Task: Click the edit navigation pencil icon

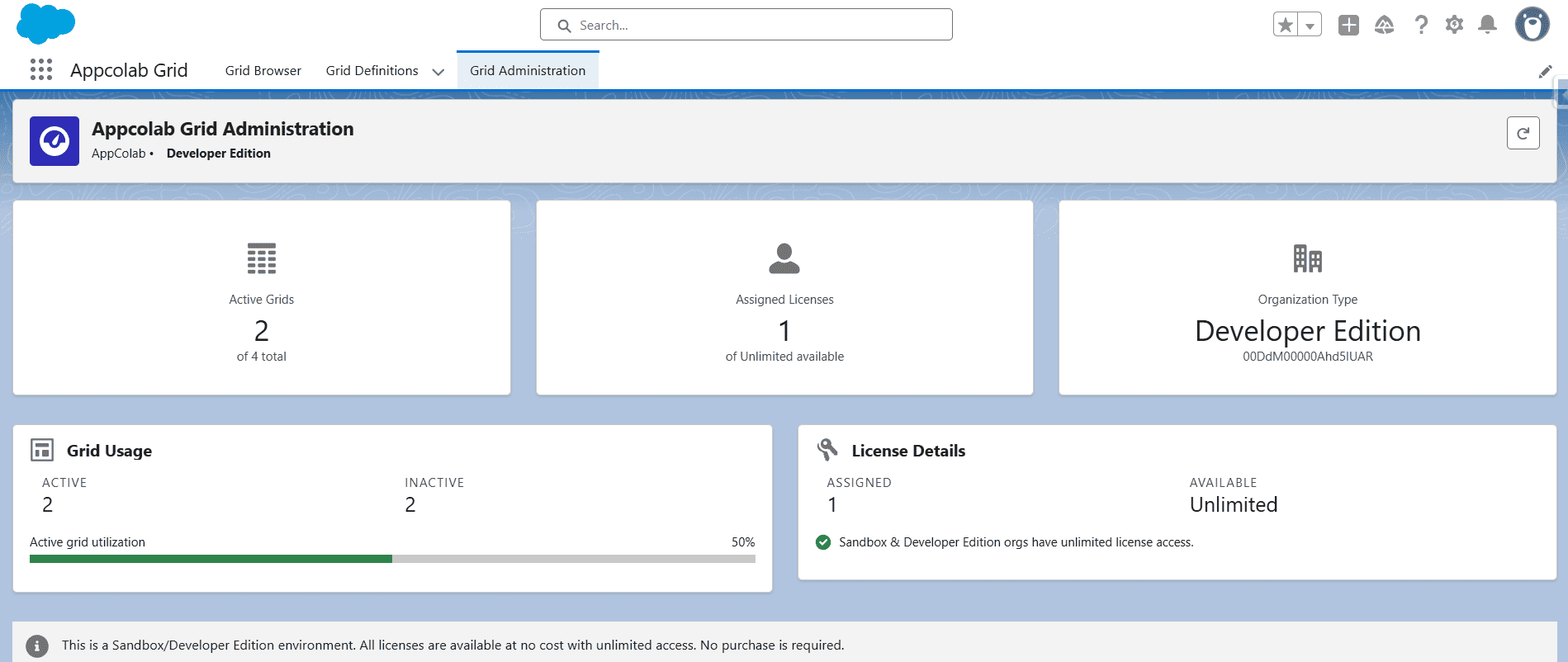Action: point(1545,72)
